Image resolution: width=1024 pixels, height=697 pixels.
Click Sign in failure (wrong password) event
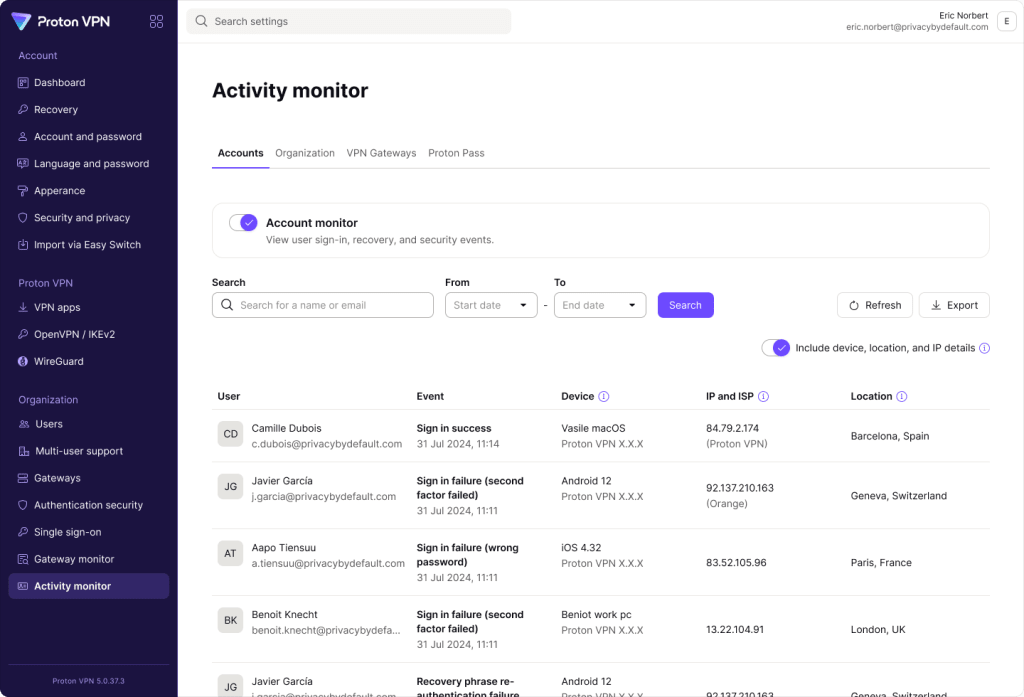pos(468,555)
